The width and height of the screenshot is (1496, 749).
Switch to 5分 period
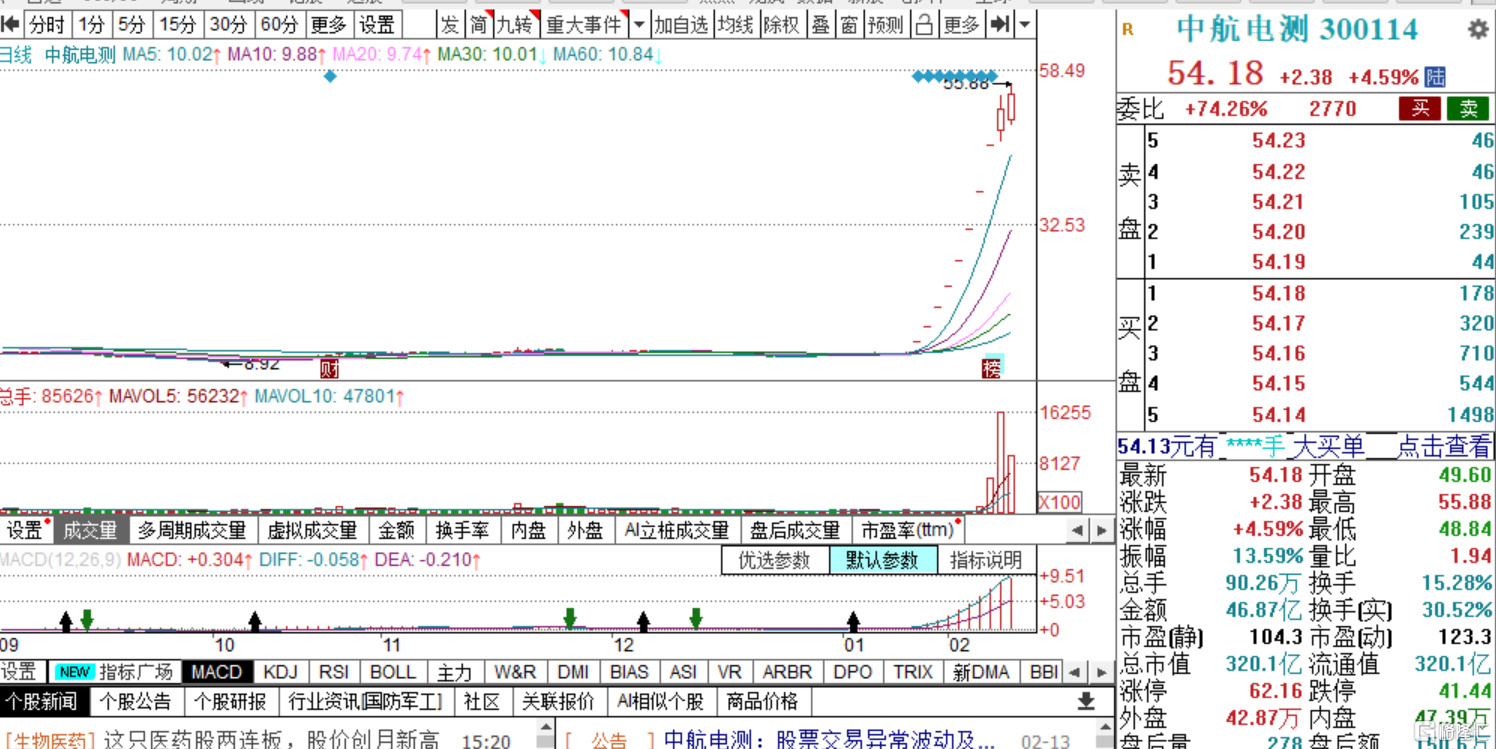pyautogui.click(x=130, y=24)
